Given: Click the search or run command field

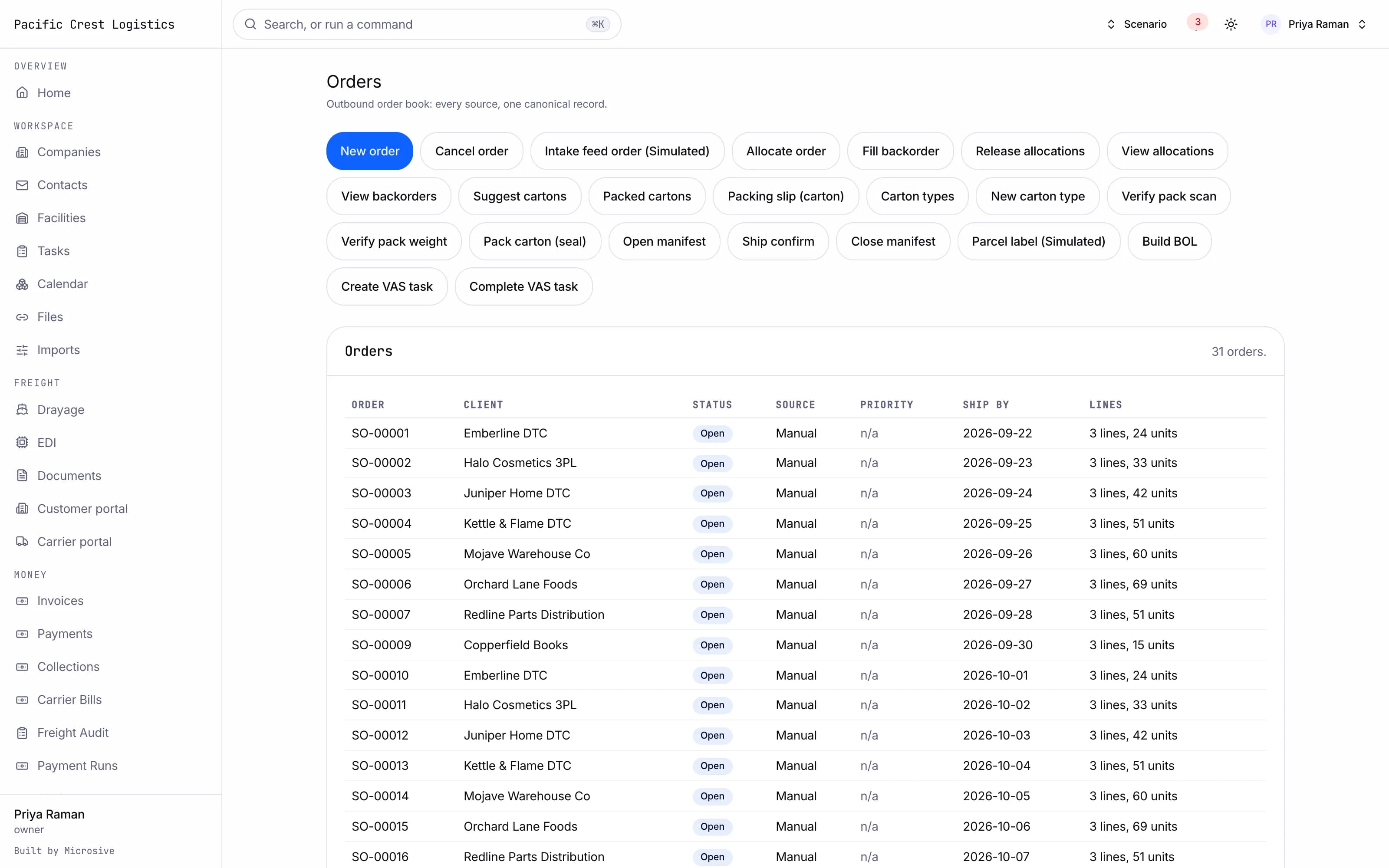Looking at the screenshot, I should 426,24.
